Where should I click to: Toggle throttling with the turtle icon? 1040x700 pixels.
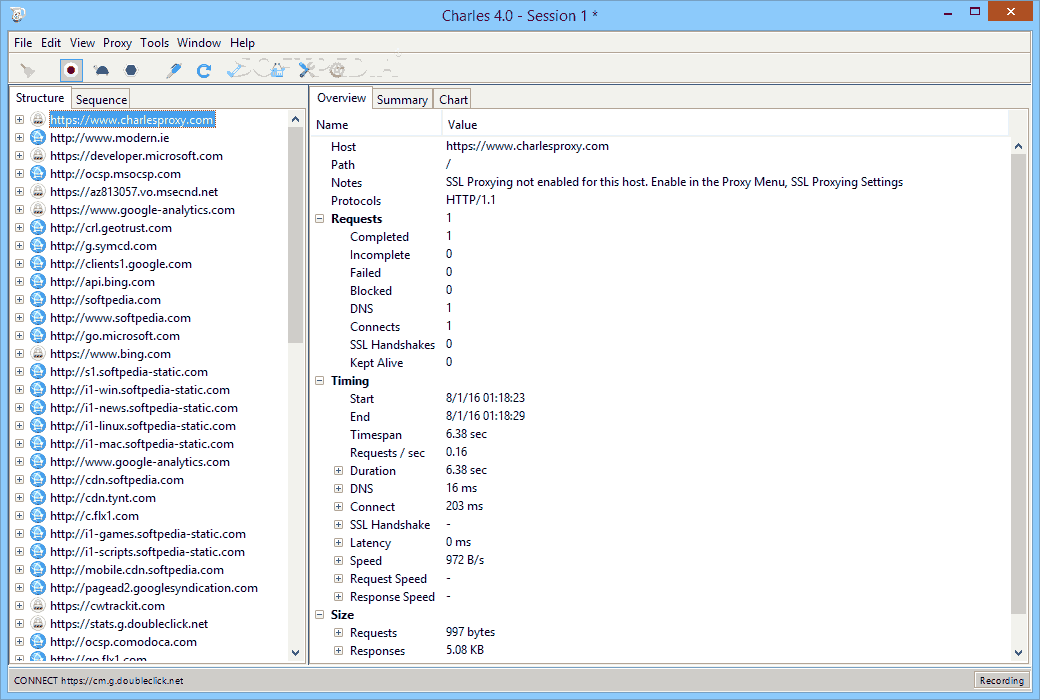(x=101, y=70)
